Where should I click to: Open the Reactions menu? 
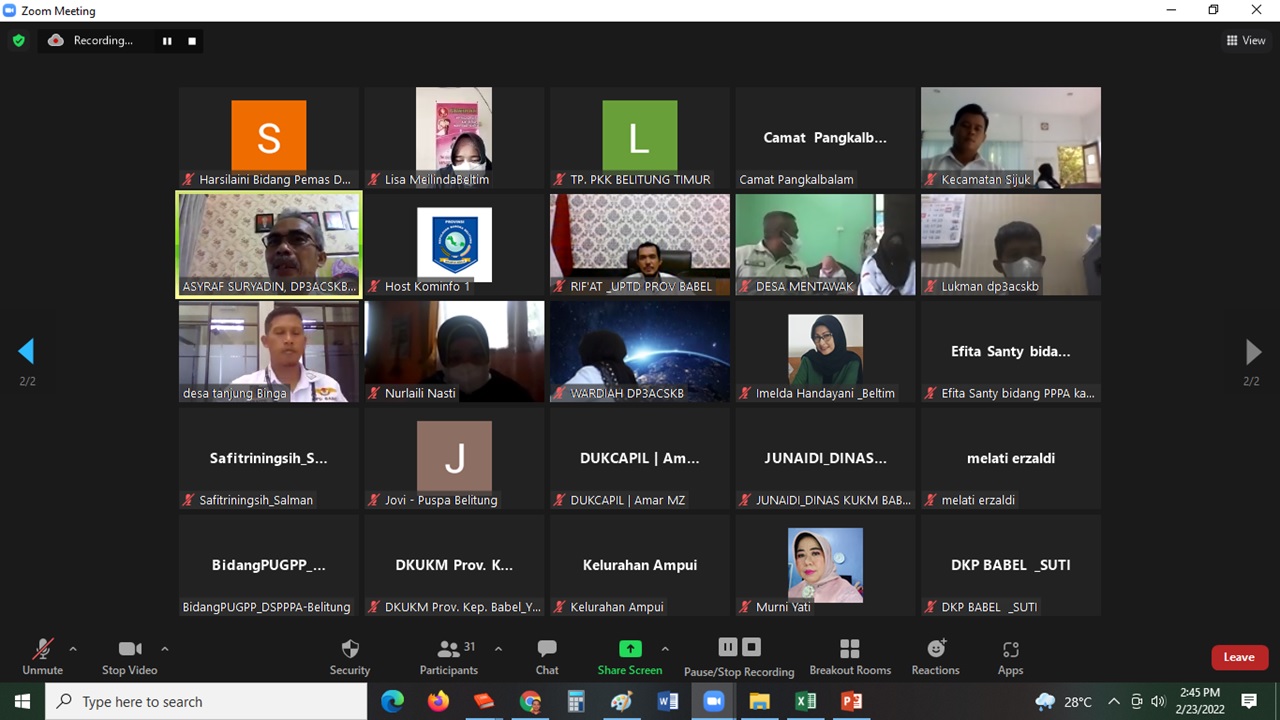(935, 656)
